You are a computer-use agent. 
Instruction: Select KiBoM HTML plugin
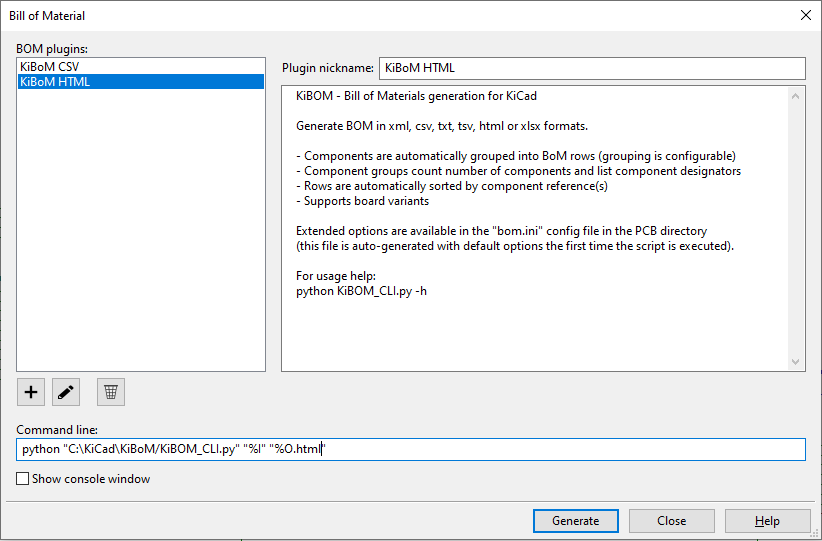coord(140,82)
